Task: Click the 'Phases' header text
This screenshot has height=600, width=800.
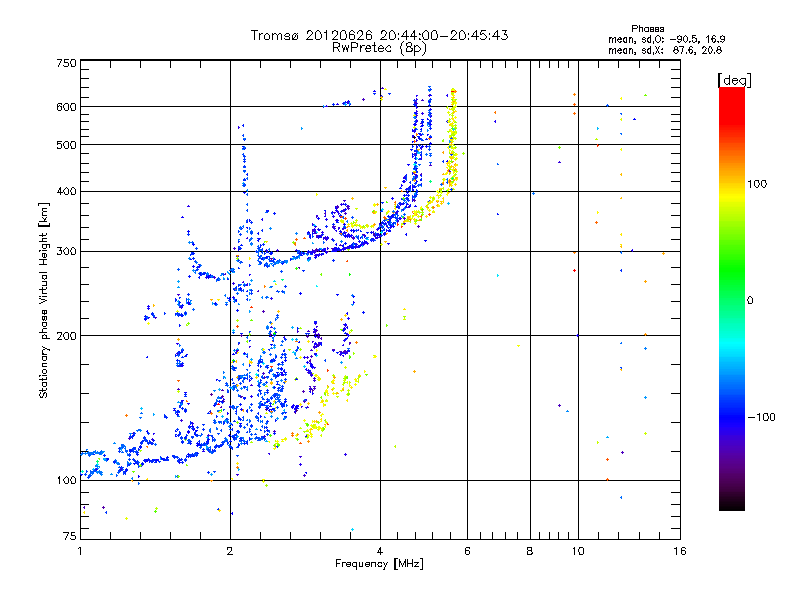Action: 647,29
